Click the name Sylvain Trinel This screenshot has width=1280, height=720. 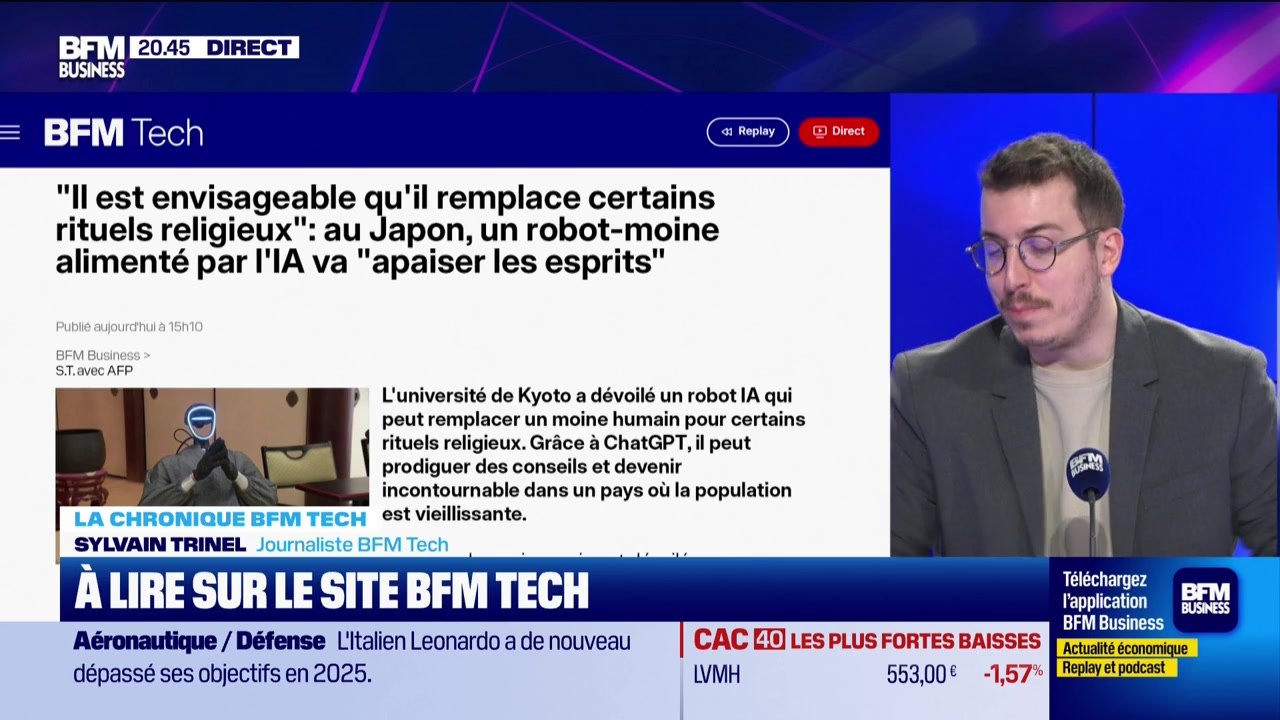coord(160,544)
